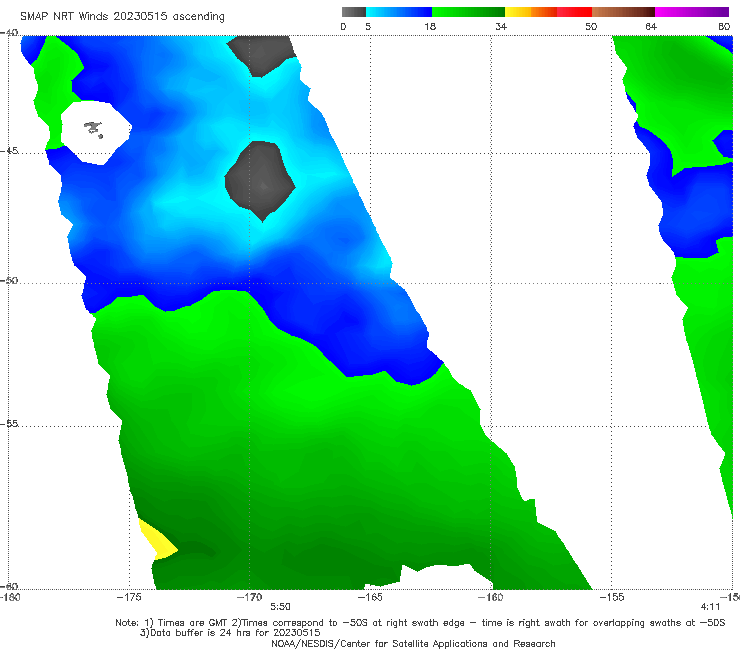Click the longitude label '-175'
740x650 pixels.
(129, 597)
